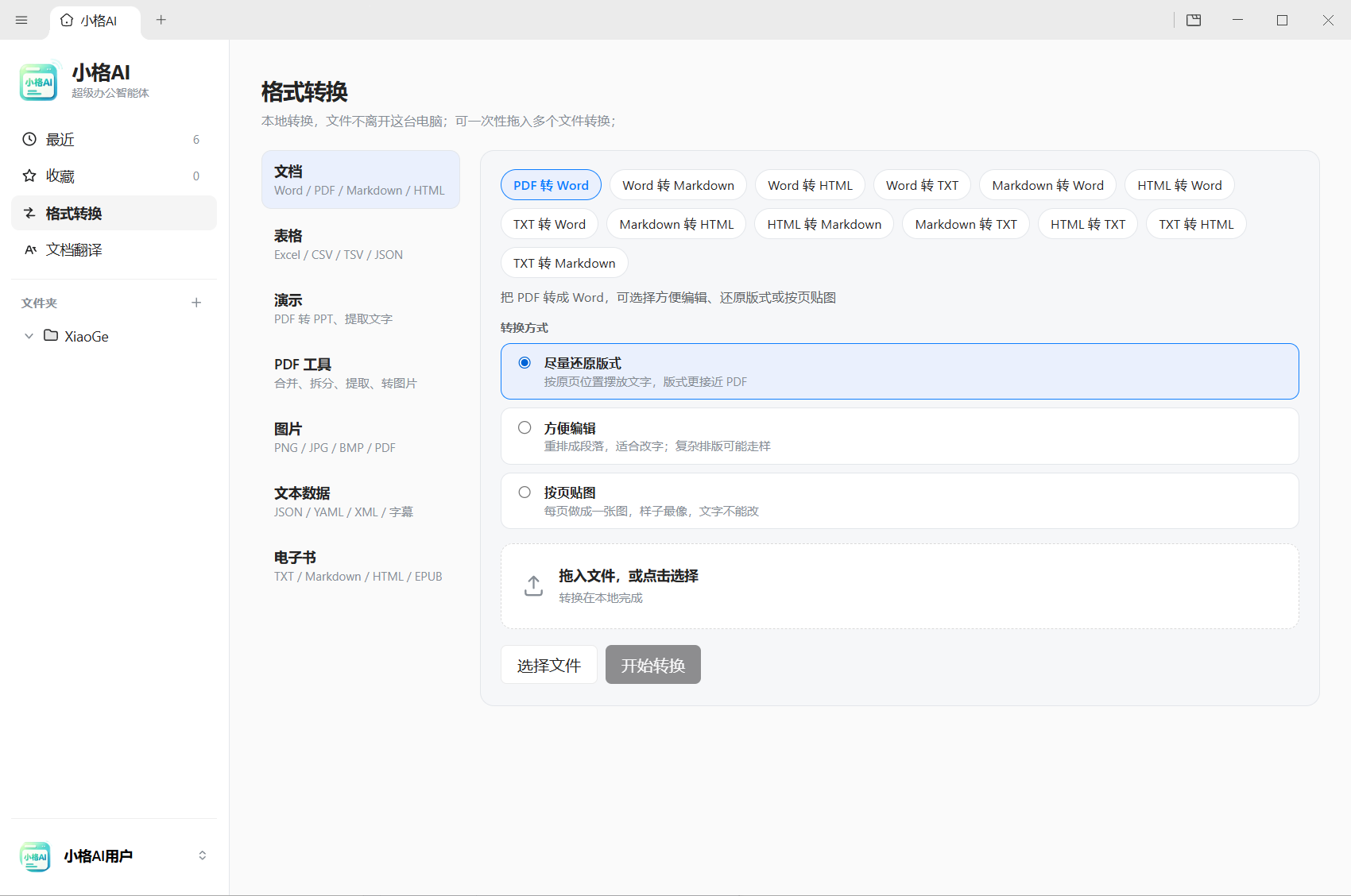1351x896 pixels.
Task: Select 表格 category
Action: coord(361,244)
